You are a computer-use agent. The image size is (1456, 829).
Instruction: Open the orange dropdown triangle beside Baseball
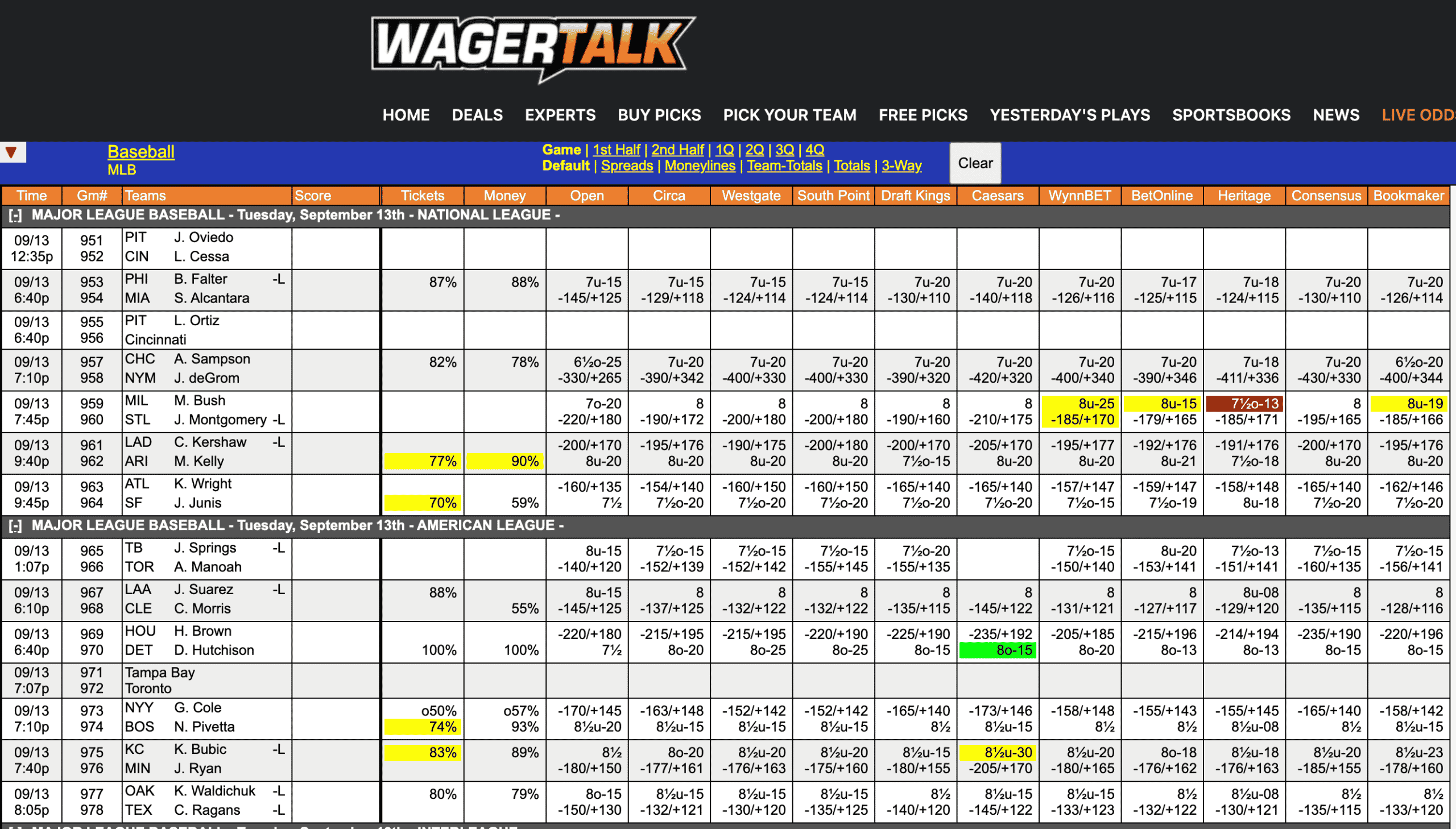(x=11, y=152)
